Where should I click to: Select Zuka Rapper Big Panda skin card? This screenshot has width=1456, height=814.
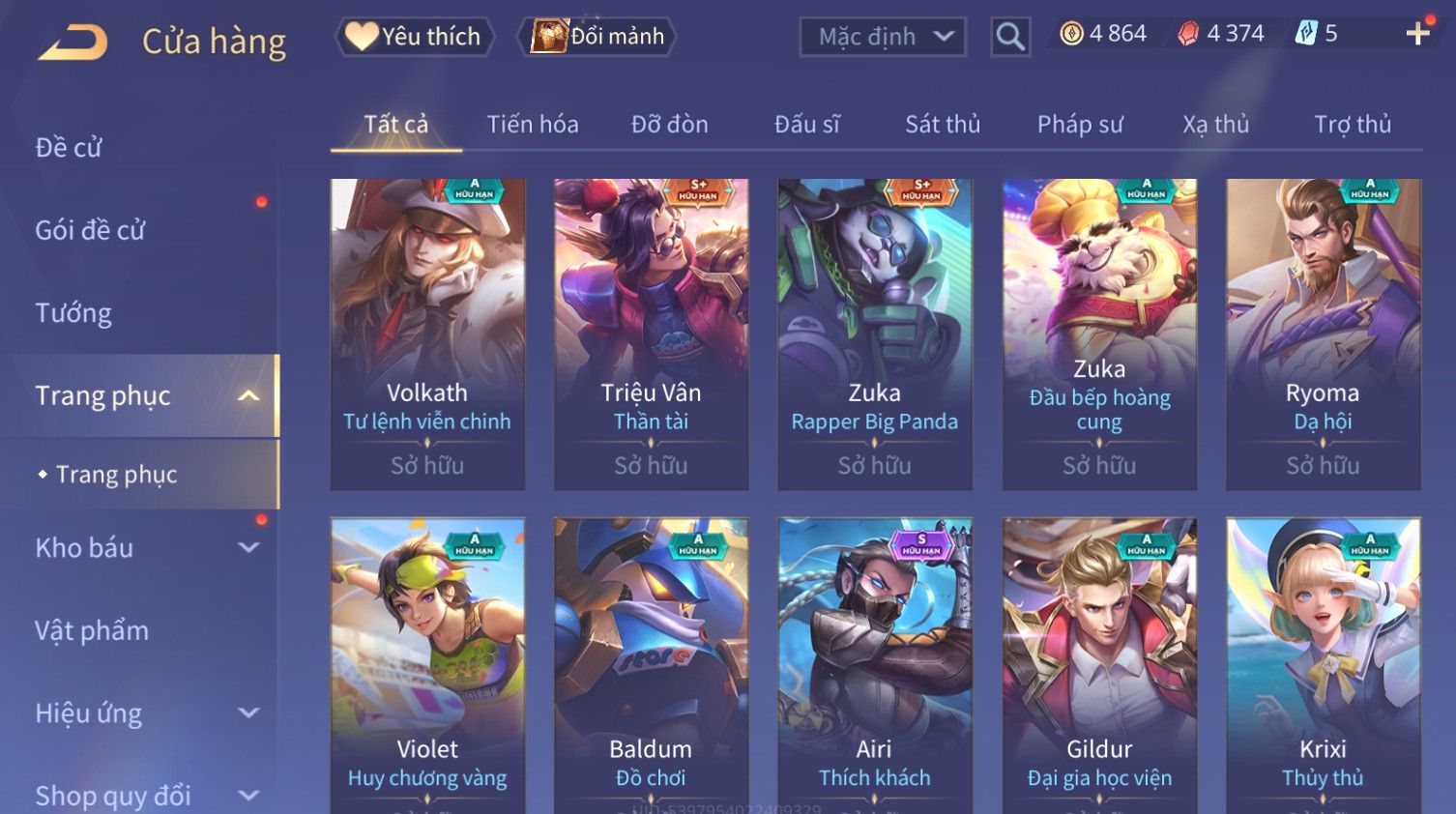click(875, 334)
